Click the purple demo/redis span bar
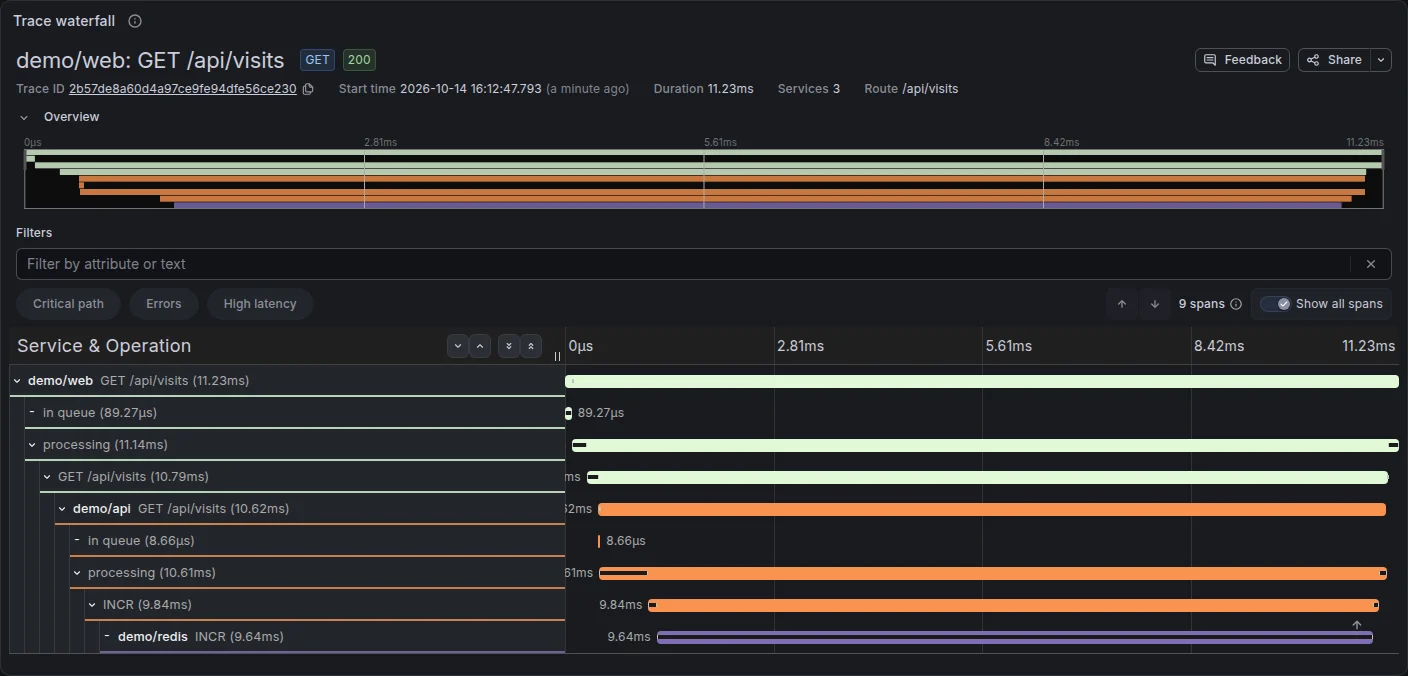Screen dimensions: 1408x676 click(1015, 637)
